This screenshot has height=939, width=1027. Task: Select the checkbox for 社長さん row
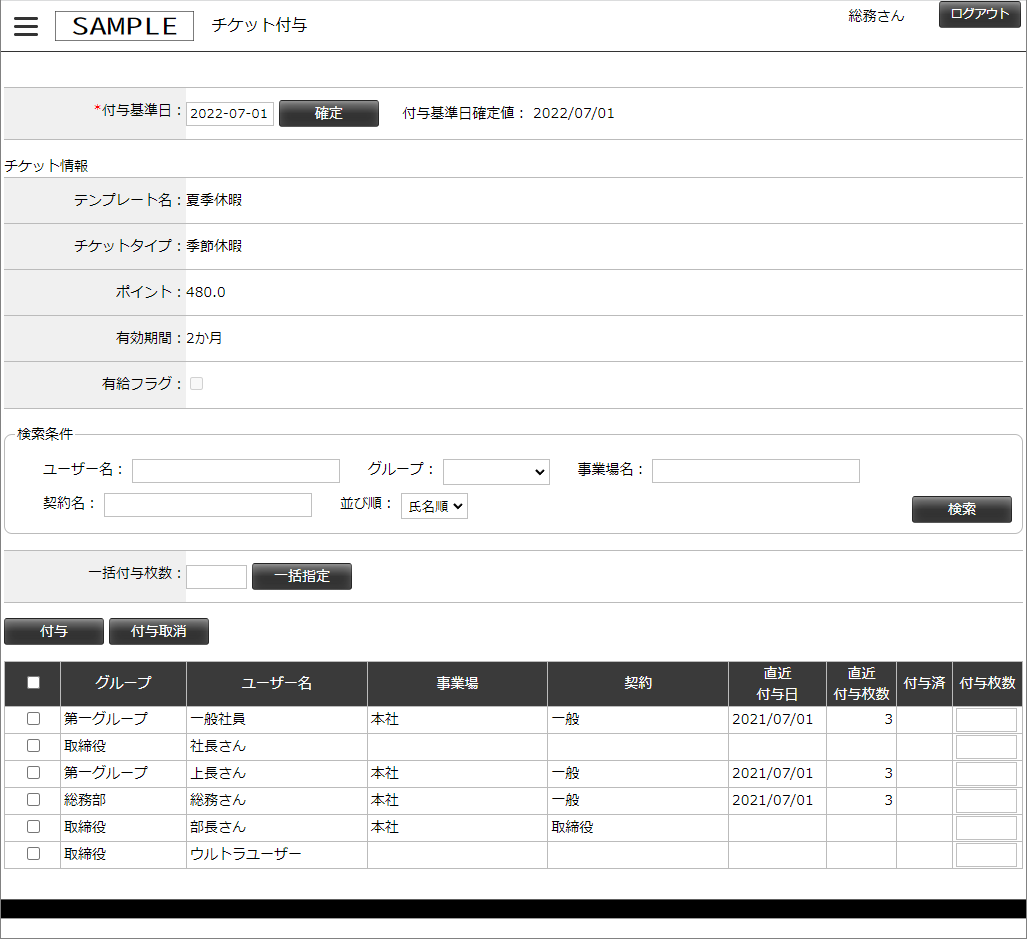(33, 746)
